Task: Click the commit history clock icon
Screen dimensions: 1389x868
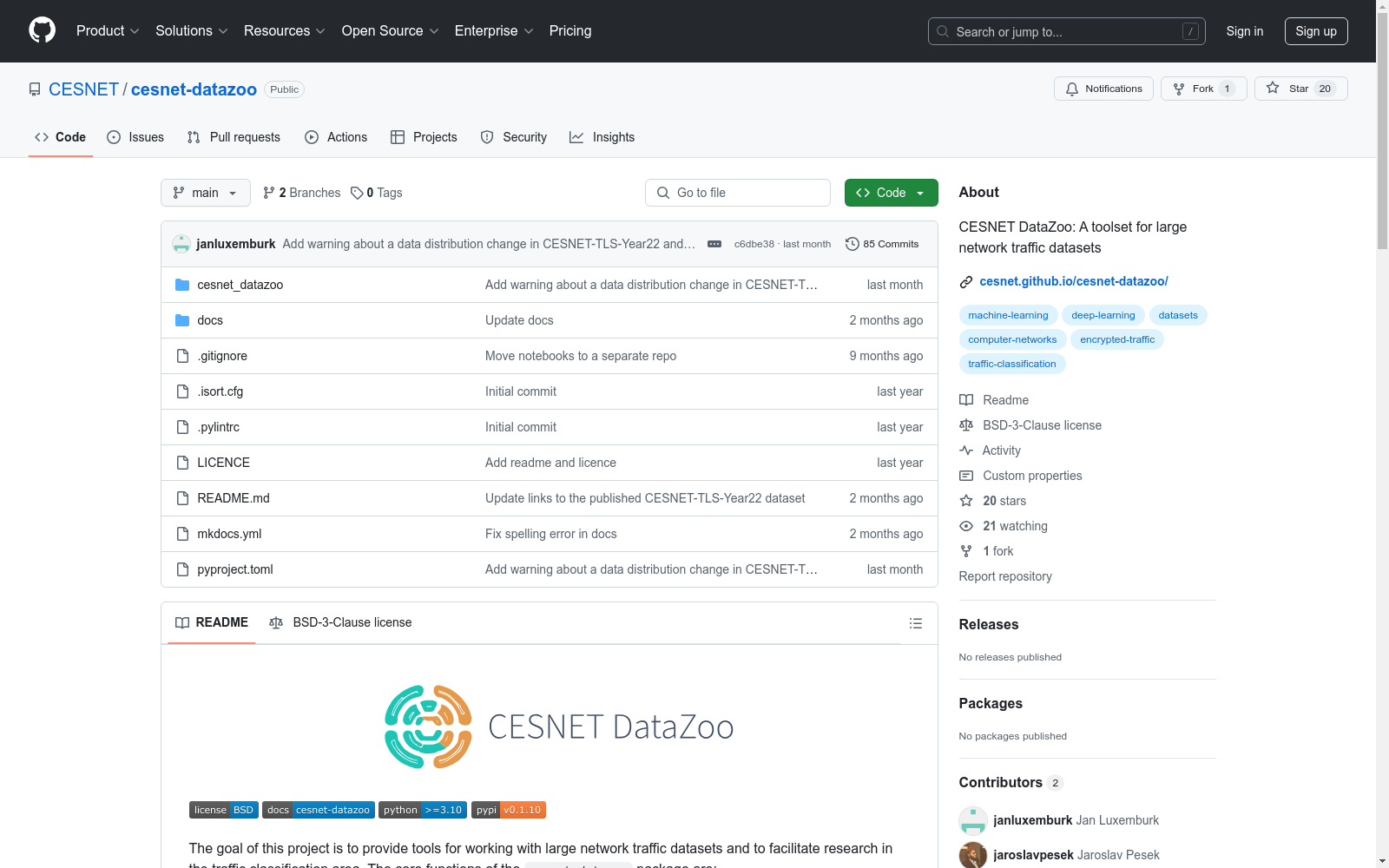Action: [x=851, y=244]
